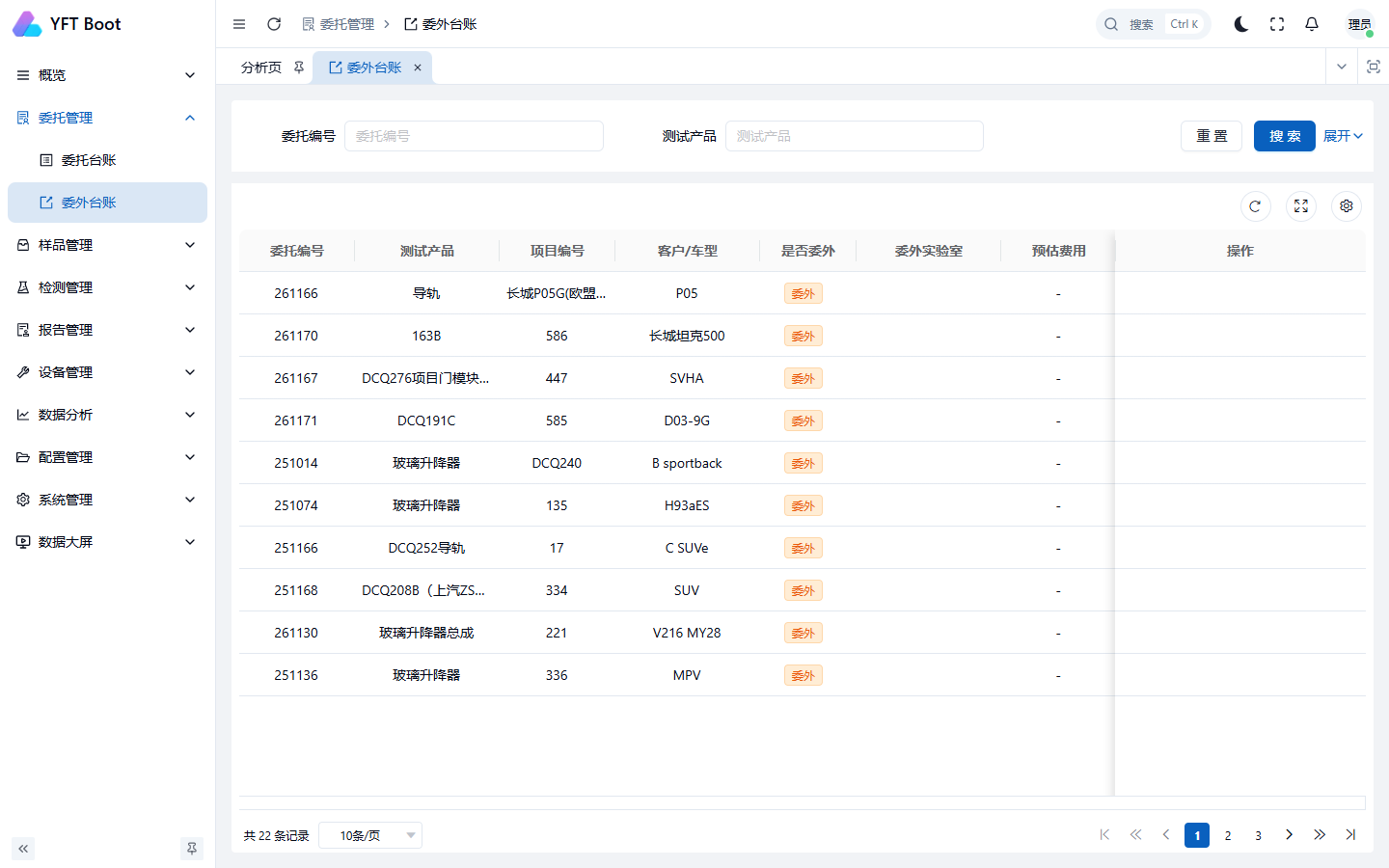Jump forward pages double-right icon
1389x868 pixels.
(1320, 835)
